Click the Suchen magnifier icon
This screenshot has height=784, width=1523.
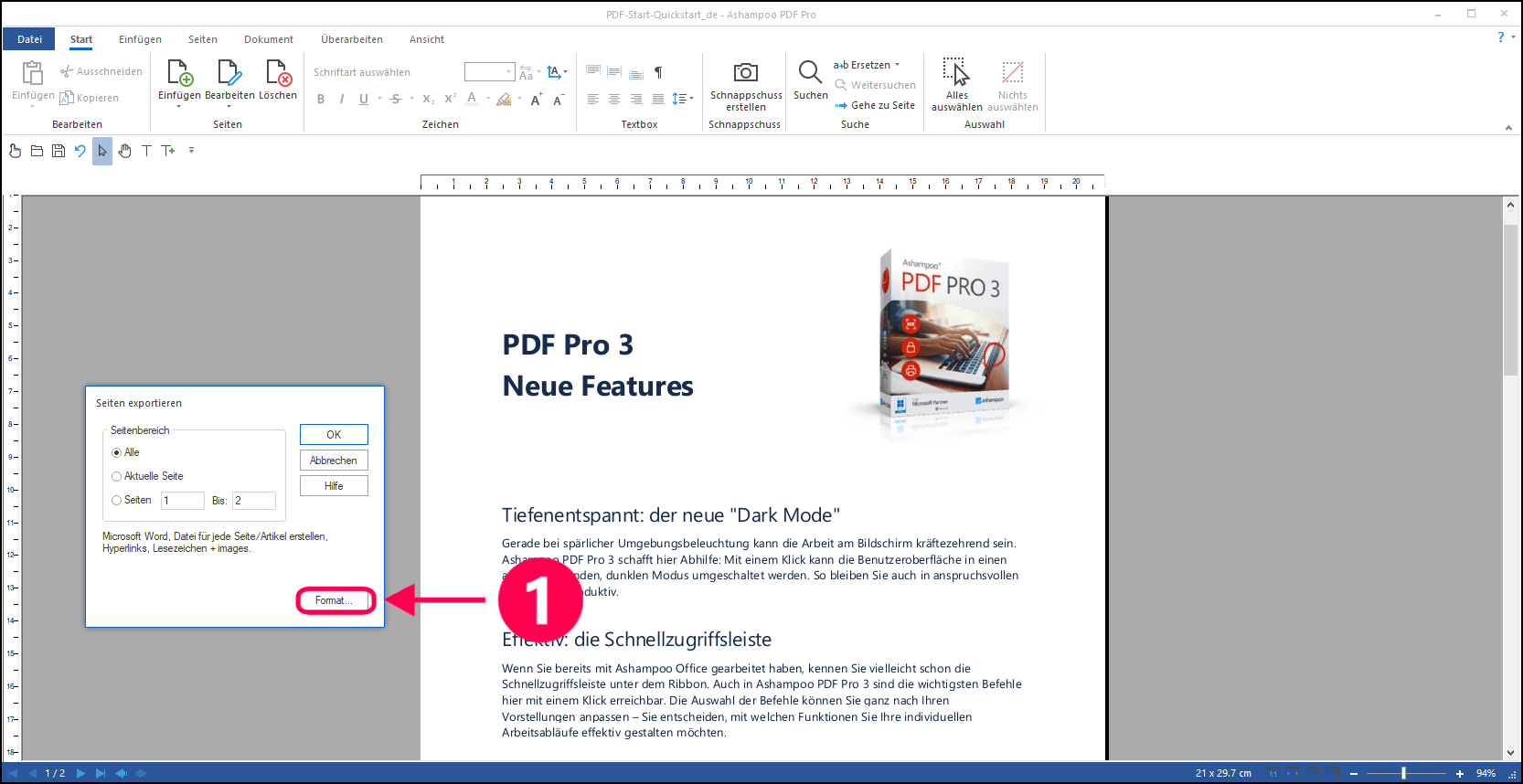(810, 72)
